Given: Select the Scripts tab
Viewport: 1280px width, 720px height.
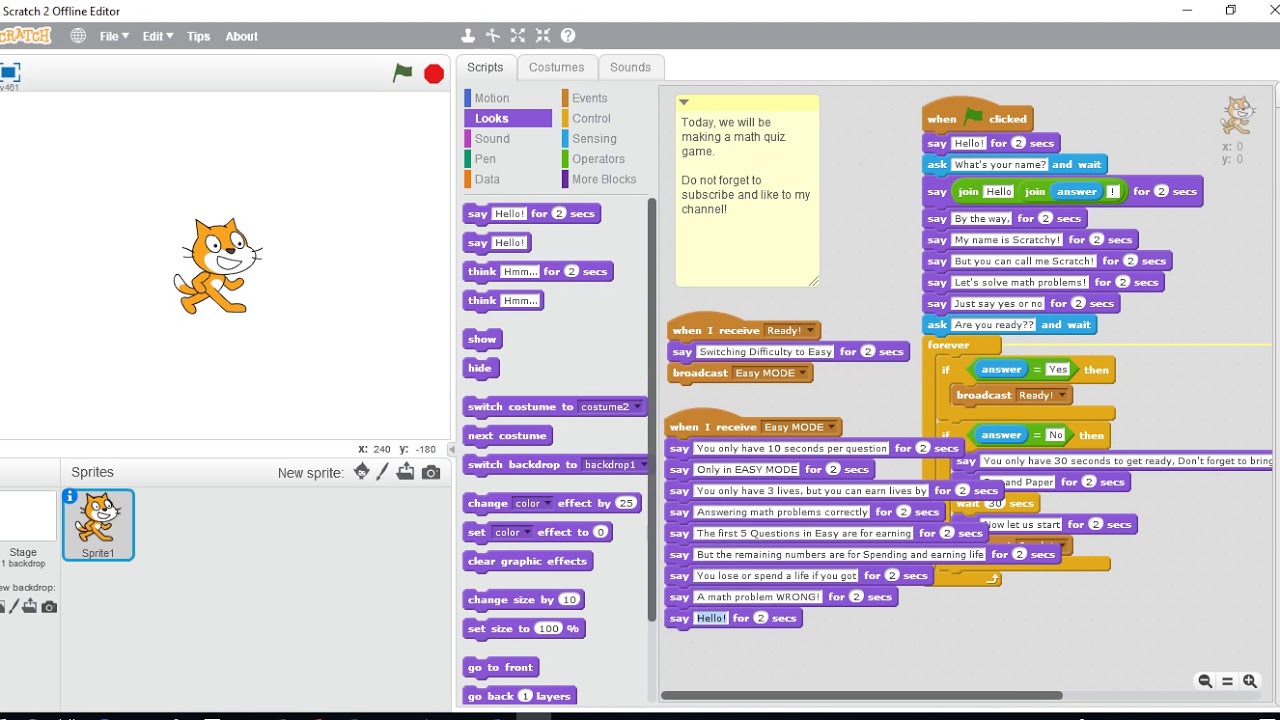Looking at the screenshot, I should (x=485, y=67).
